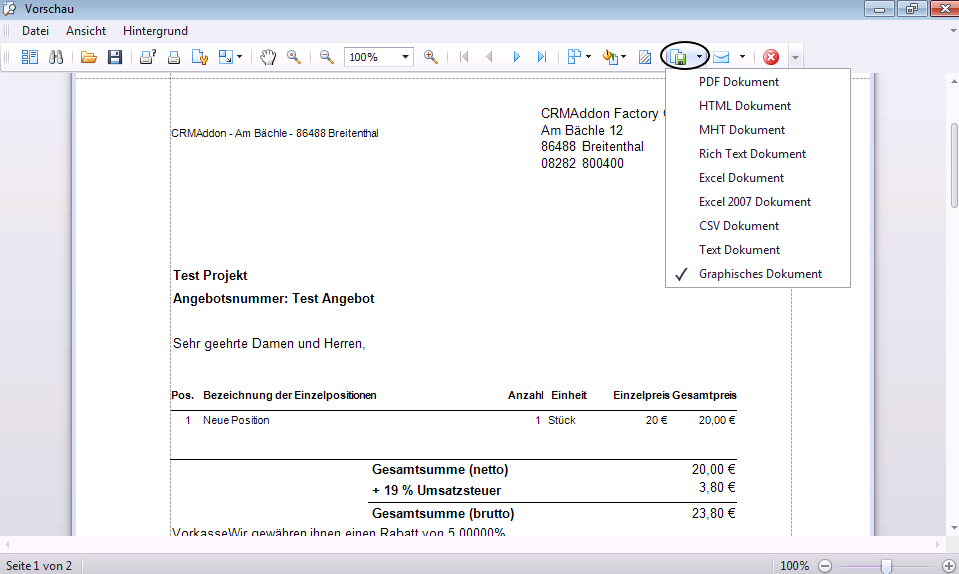Click the watermark icon
This screenshot has width=959, height=574.
(645, 57)
